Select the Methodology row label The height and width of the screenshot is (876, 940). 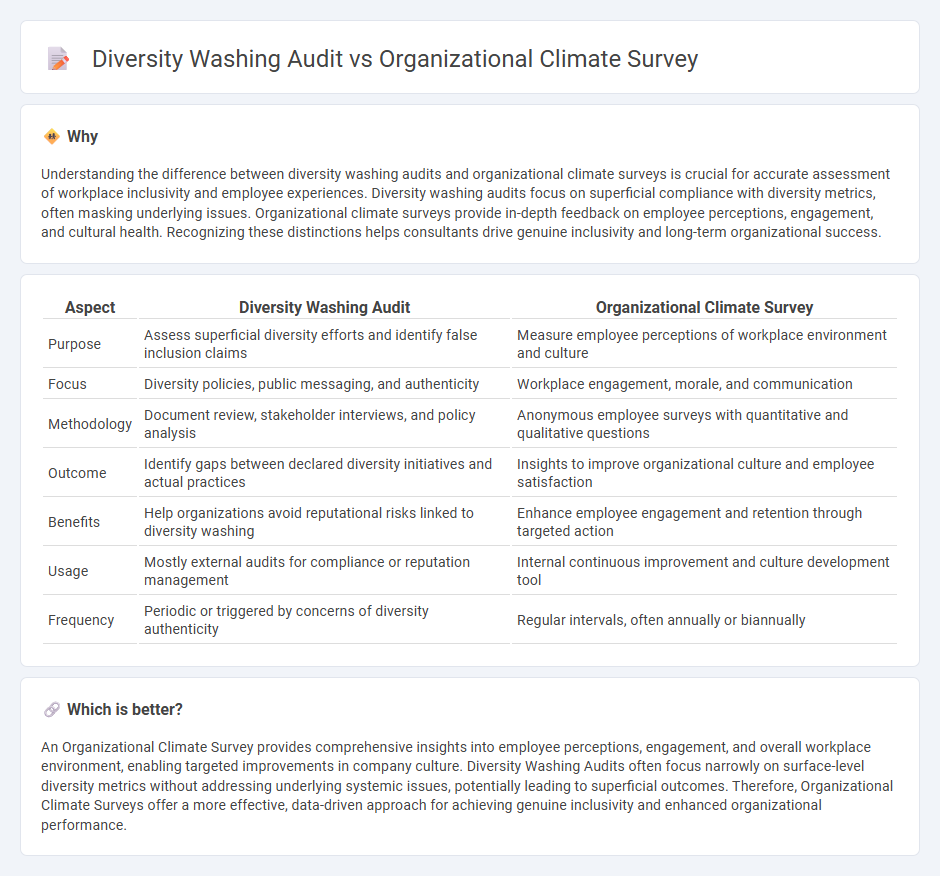90,424
